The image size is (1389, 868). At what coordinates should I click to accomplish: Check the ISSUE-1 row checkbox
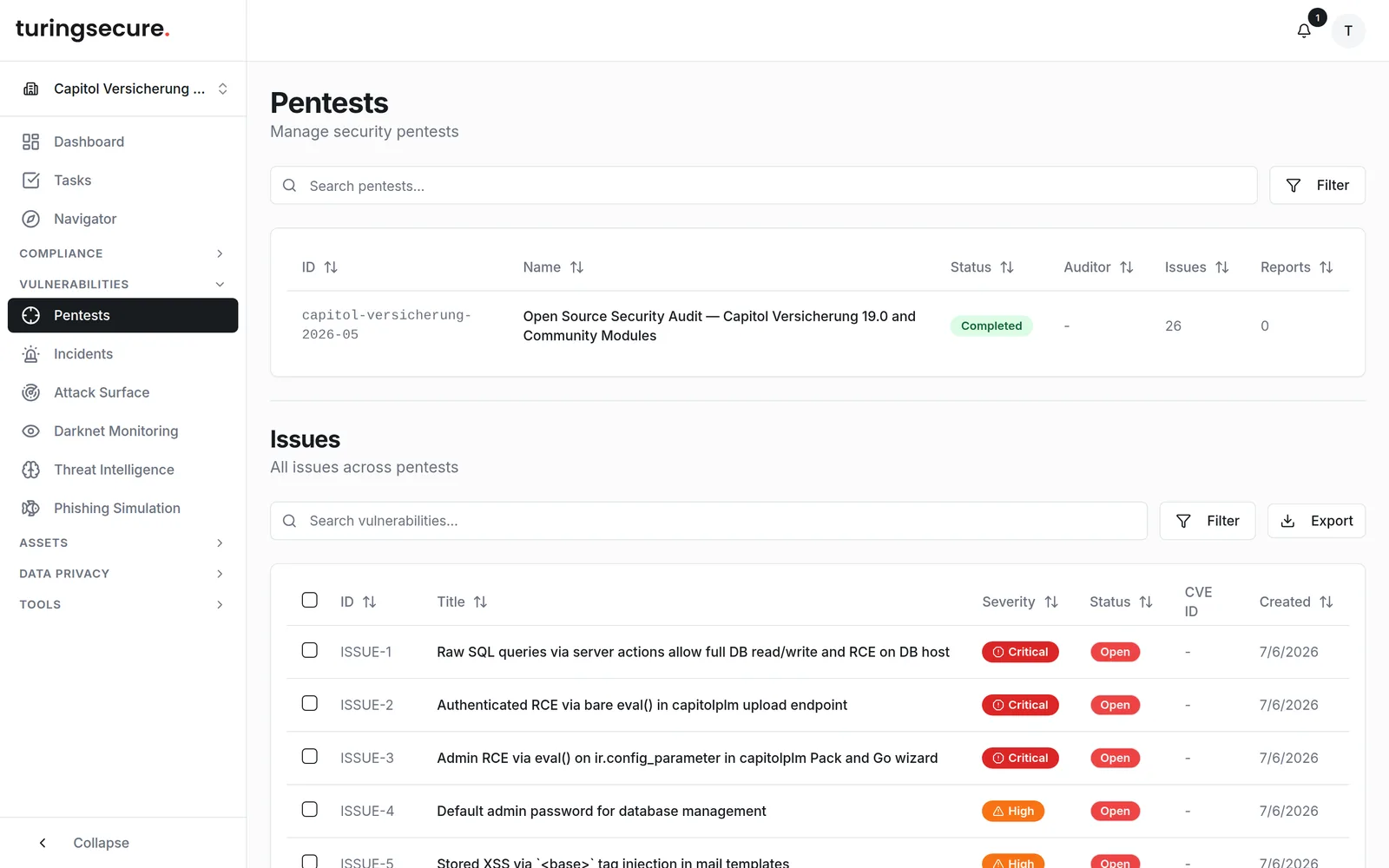[x=310, y=650]
